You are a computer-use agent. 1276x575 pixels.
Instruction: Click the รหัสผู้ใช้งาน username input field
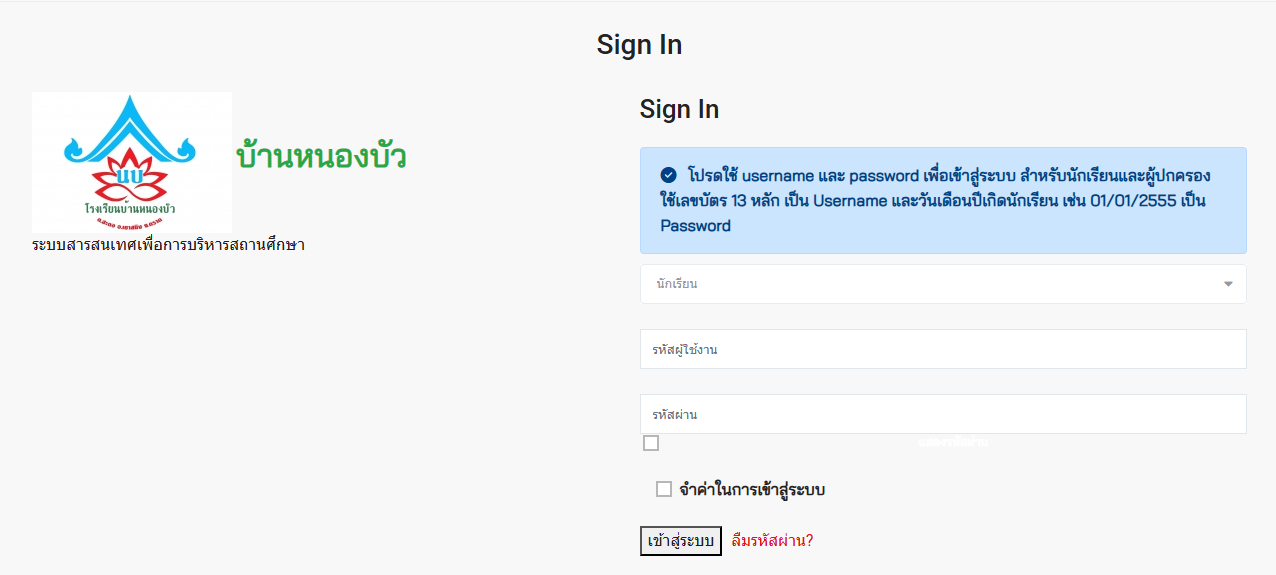943,349
